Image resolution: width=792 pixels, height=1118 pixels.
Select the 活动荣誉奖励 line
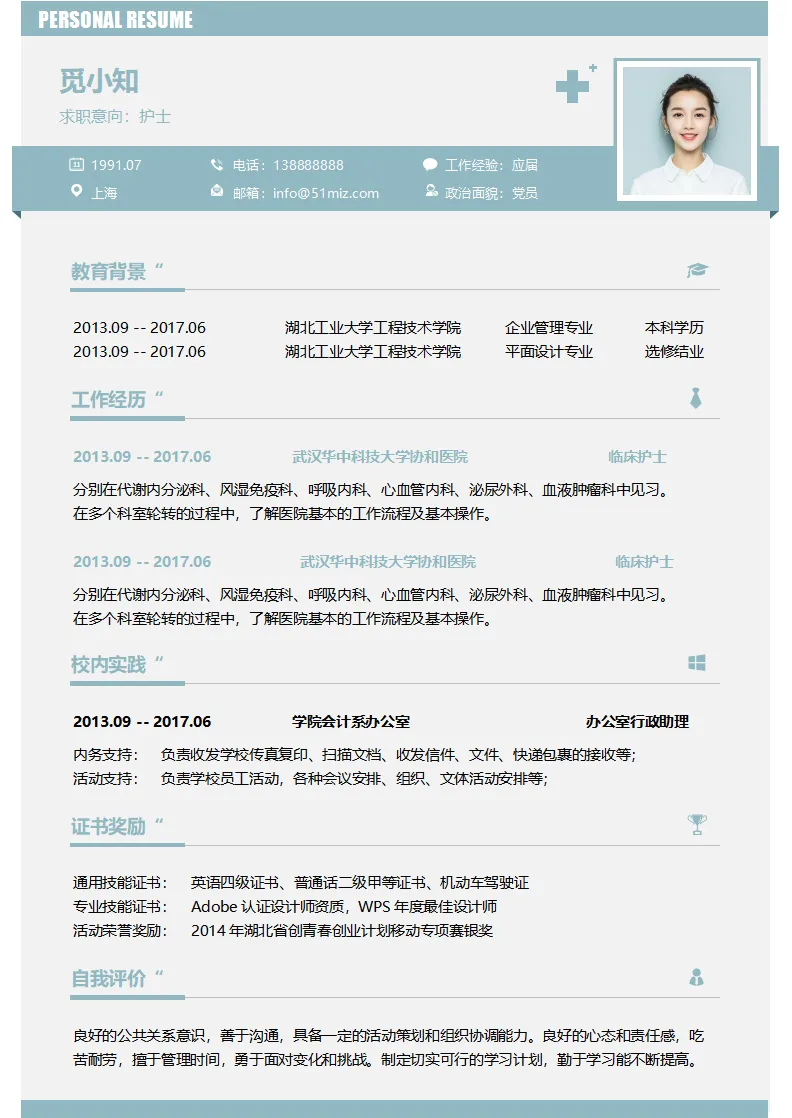[x=283, y=930]
